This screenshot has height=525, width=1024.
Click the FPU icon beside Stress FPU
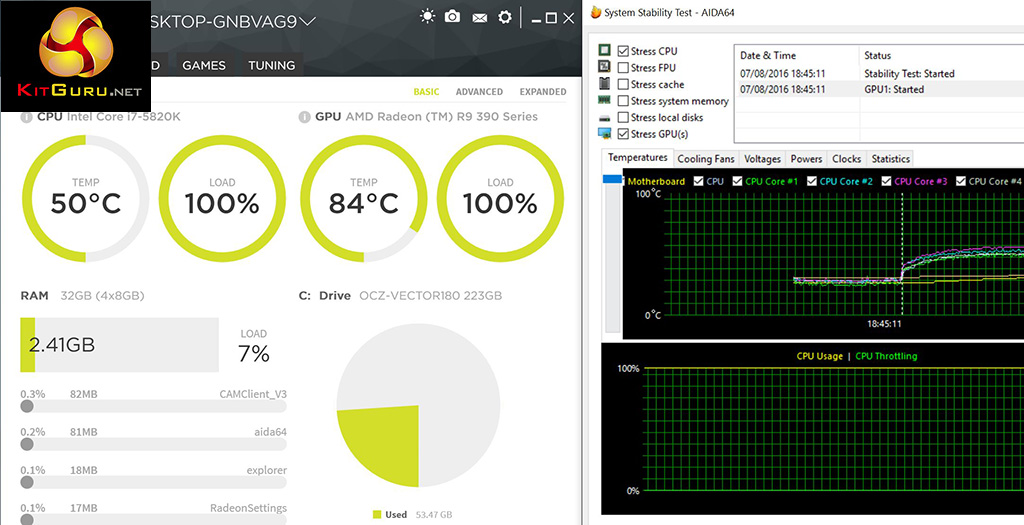click(x=605, y=67)
